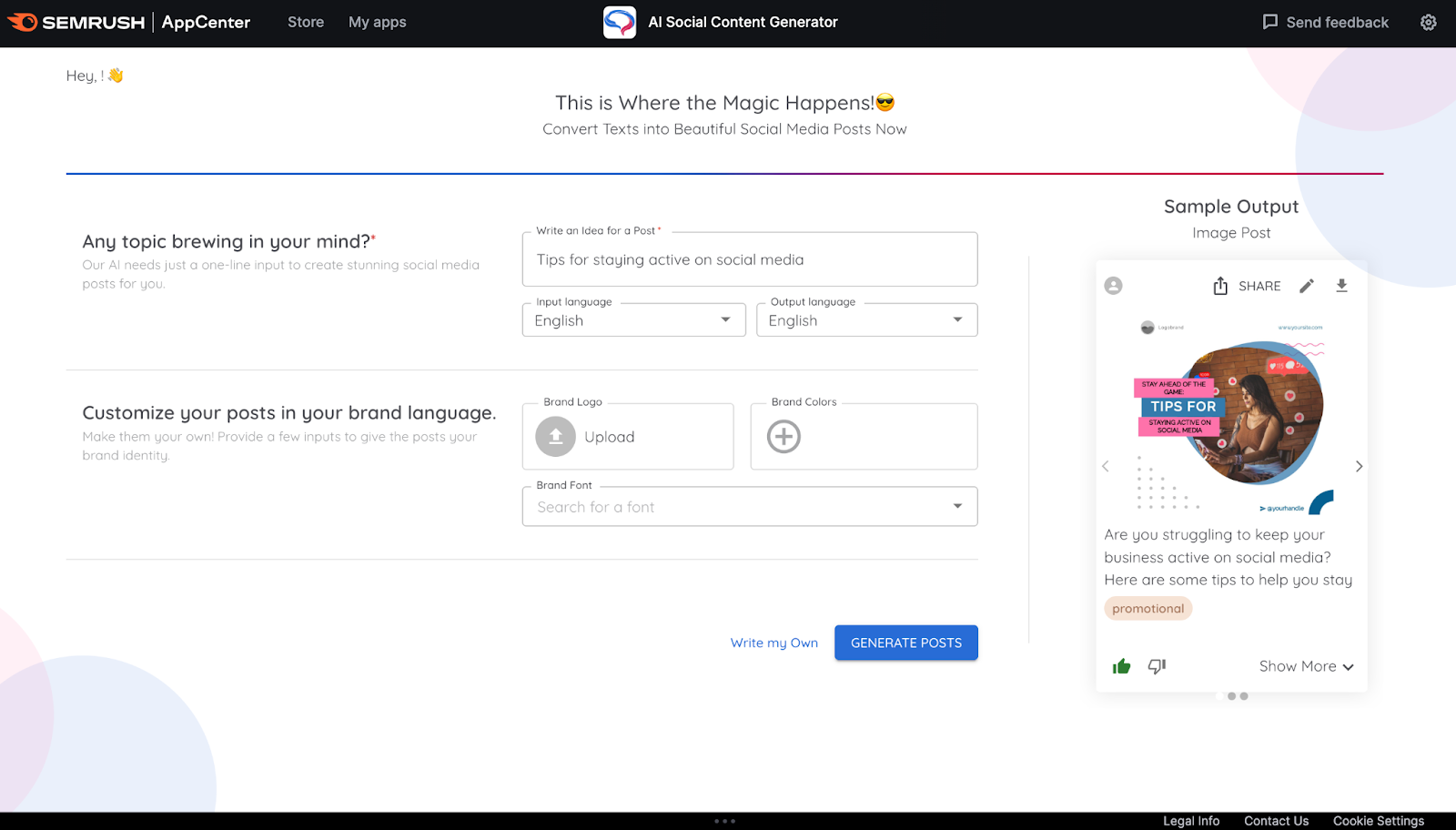The width and height of the screenshot is (1456, 830).
Task: Click the Generate Posts button
Action: pos(905,643)
